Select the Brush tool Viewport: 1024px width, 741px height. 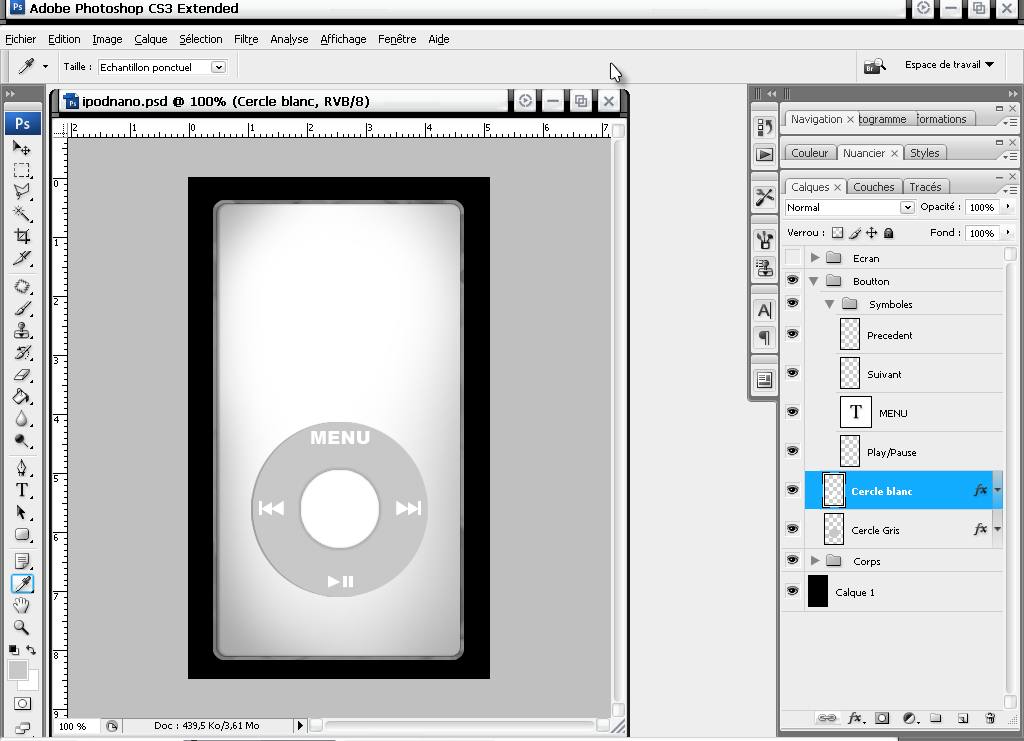tap(22, 308)
